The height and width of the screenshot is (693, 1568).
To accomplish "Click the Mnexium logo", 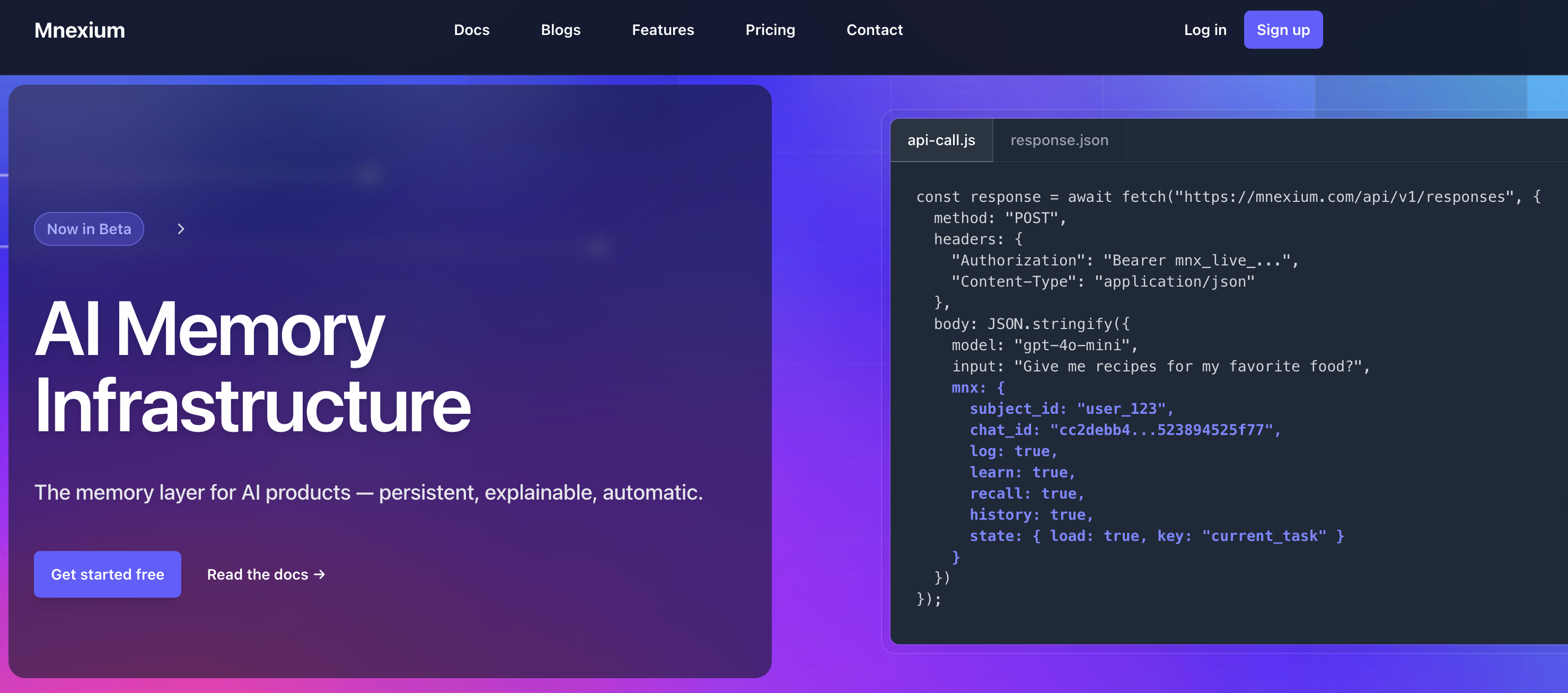I will [x=79, y=29].
